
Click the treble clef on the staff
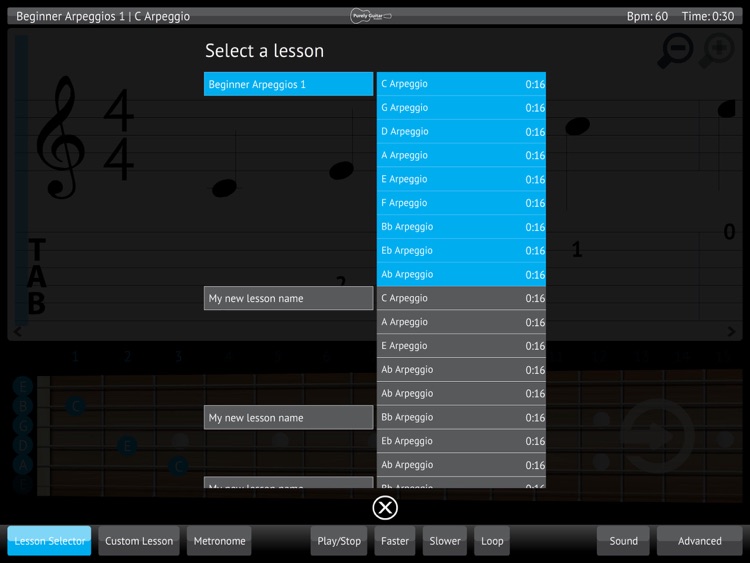(x=61, y=138)
